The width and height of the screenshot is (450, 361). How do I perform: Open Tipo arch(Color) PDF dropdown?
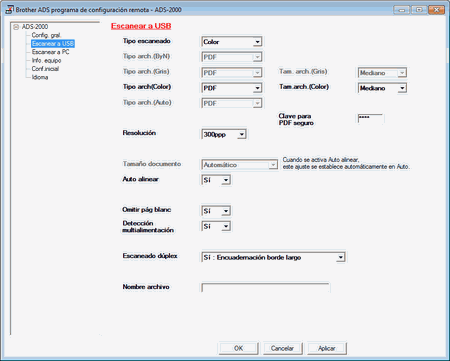point(232,88)
